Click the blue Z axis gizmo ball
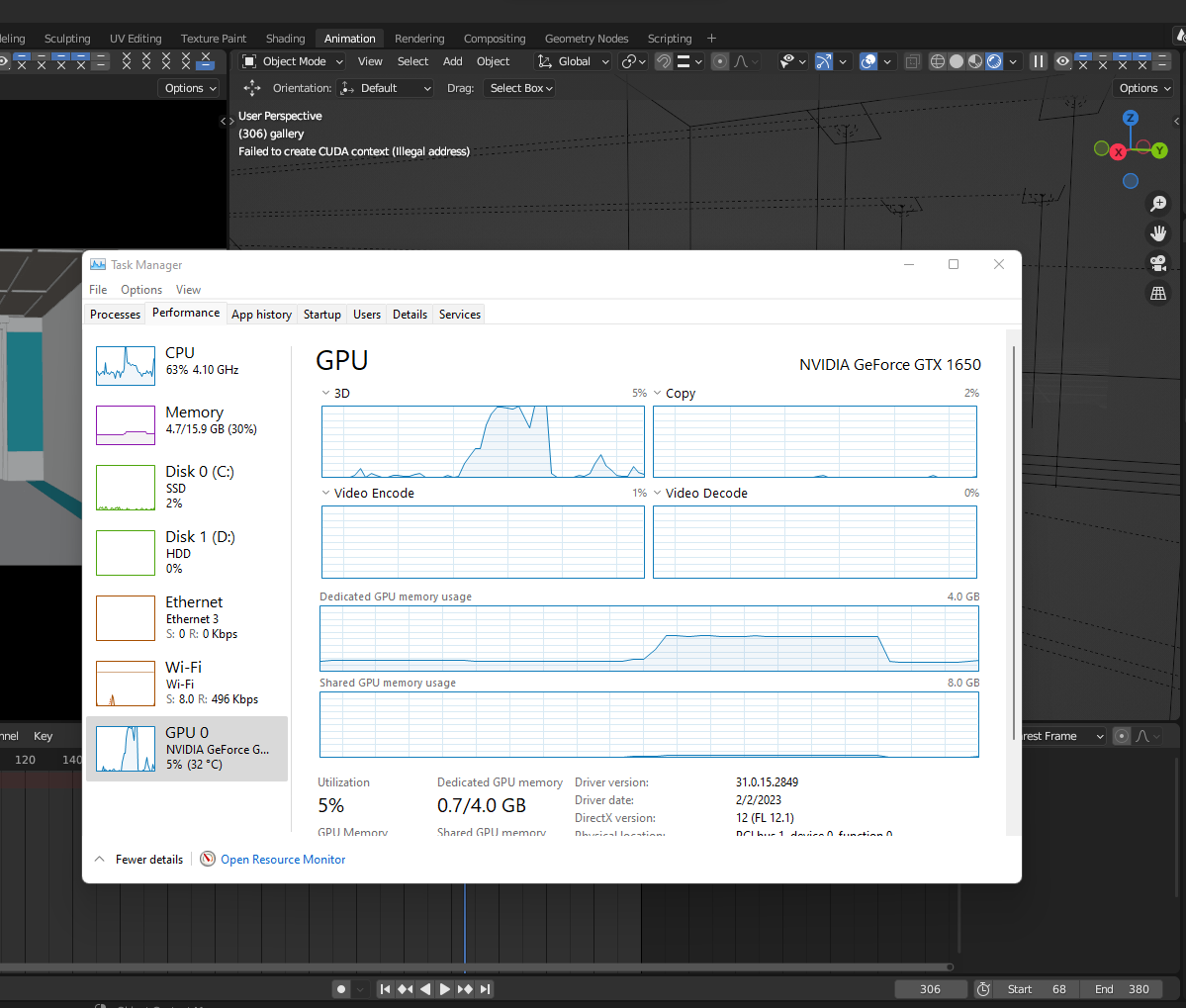This screenshot has width=1186, height=1008. coord(1131,118)
